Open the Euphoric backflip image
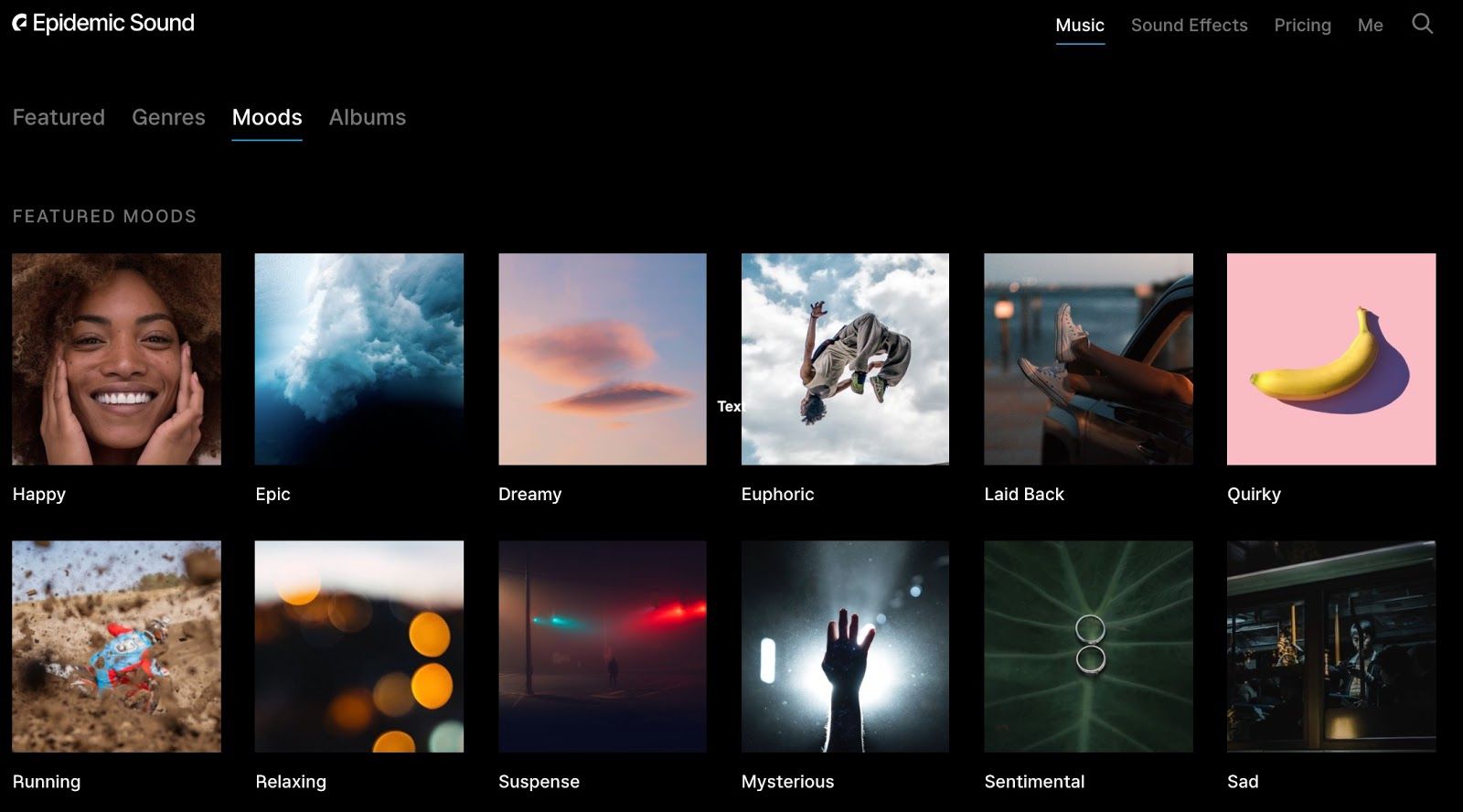The image size is (1463, 812). 845,359
